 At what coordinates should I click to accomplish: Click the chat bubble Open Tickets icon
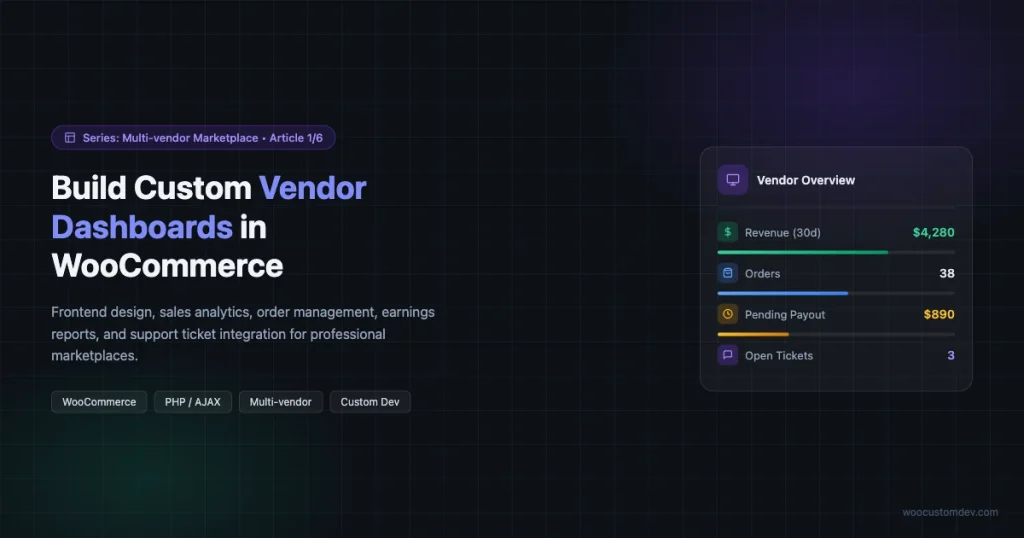(728, 355)
